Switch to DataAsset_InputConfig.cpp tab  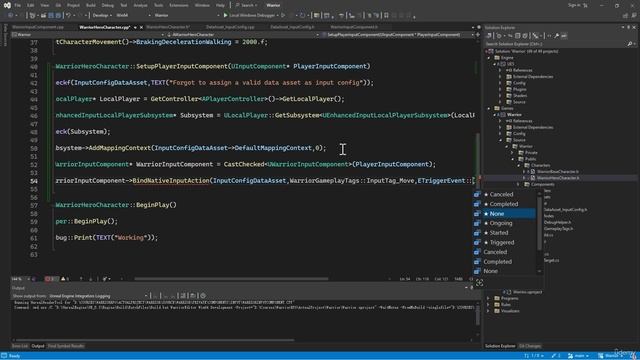click(230, 27)
